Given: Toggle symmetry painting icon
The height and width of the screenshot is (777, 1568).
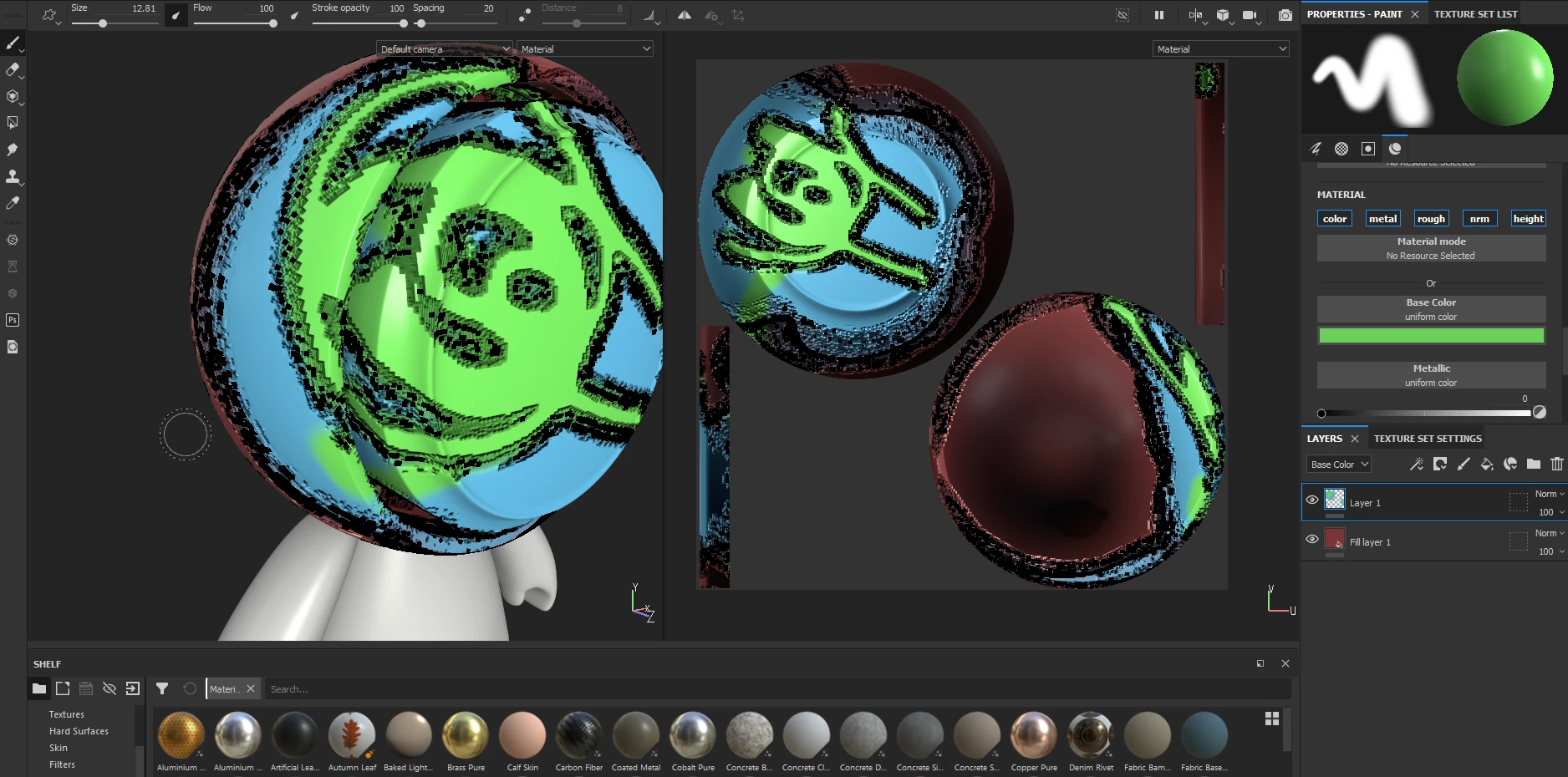Looking at the screenshot, I should 685,15.
